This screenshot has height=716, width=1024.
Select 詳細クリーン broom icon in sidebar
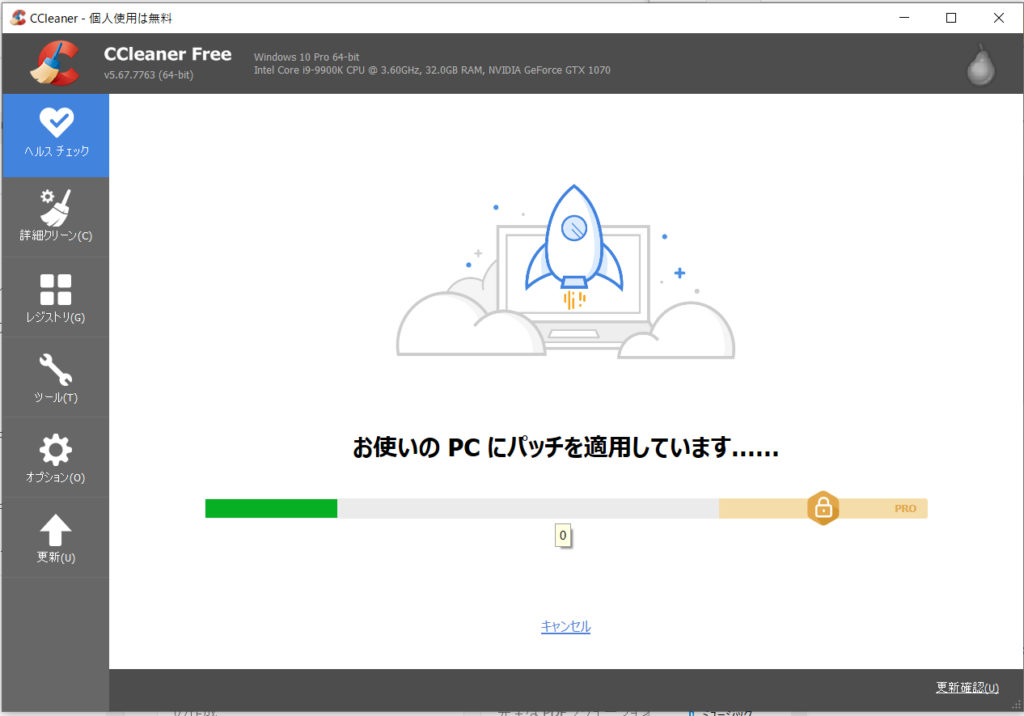tap(56, 207)
